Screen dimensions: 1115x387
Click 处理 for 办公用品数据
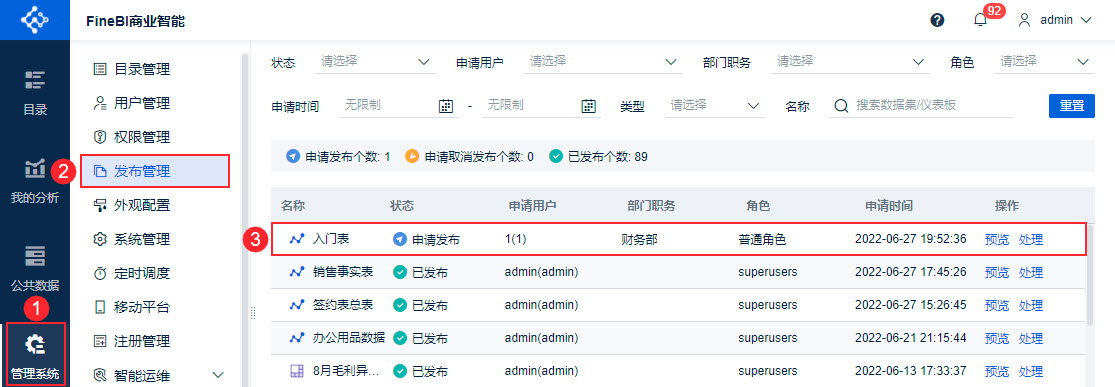pos(1030,338)
